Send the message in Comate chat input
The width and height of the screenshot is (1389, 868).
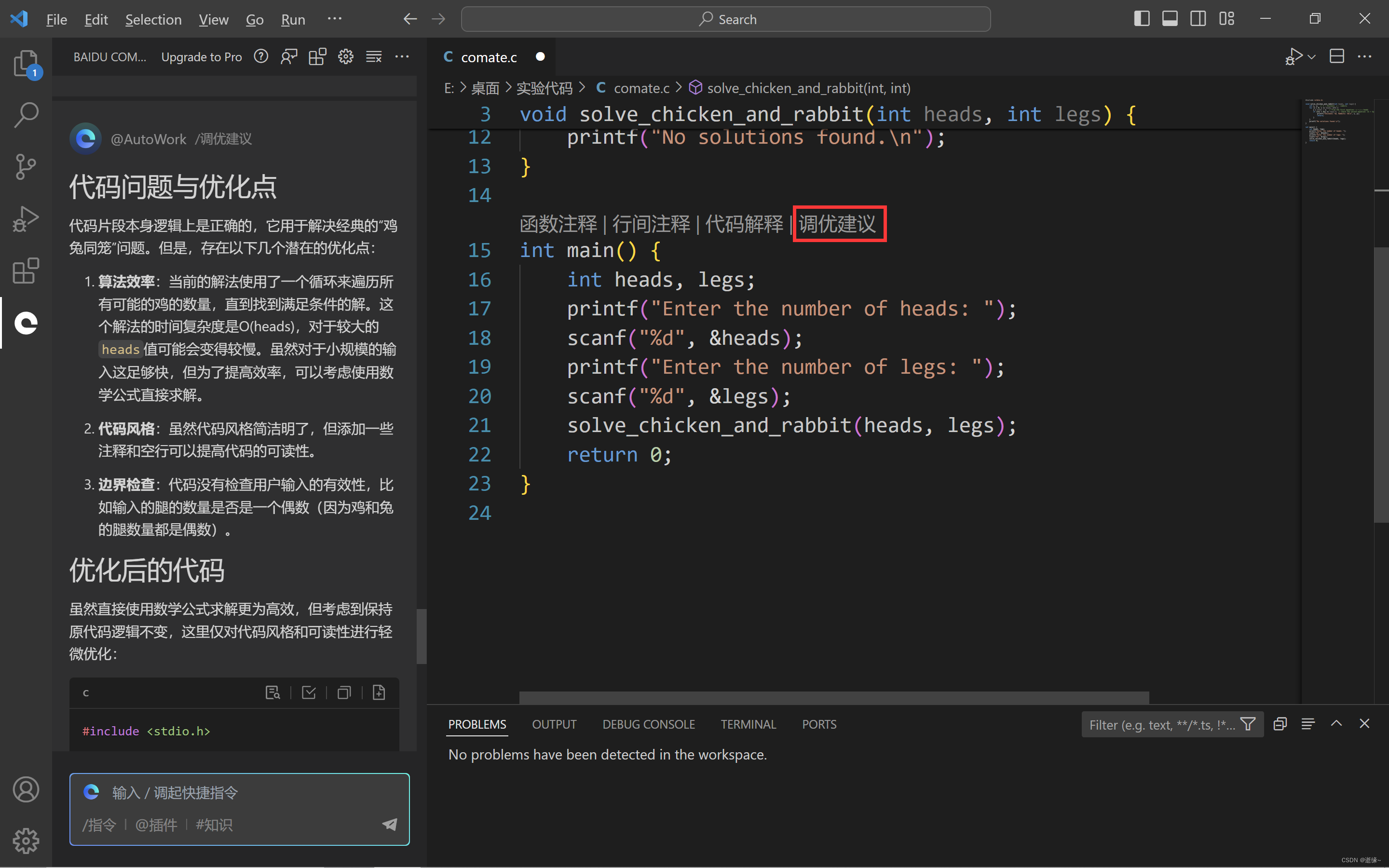click(390, 825)
